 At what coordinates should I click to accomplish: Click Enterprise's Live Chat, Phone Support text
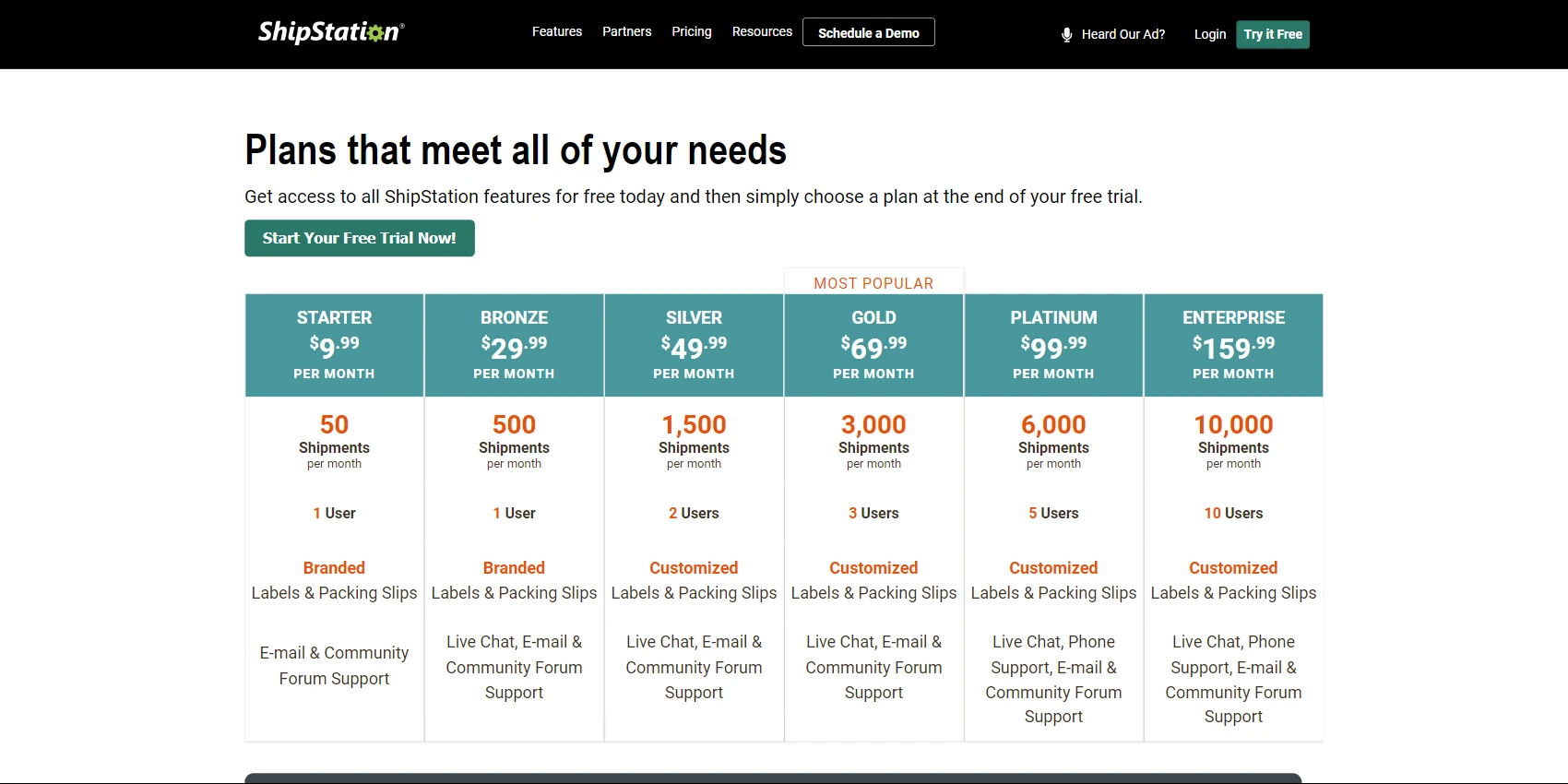[1233, 679]
